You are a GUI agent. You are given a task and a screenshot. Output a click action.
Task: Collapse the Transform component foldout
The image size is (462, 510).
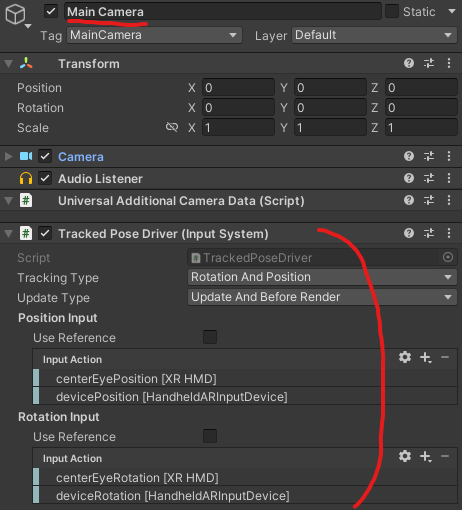[x=8, y=64]
